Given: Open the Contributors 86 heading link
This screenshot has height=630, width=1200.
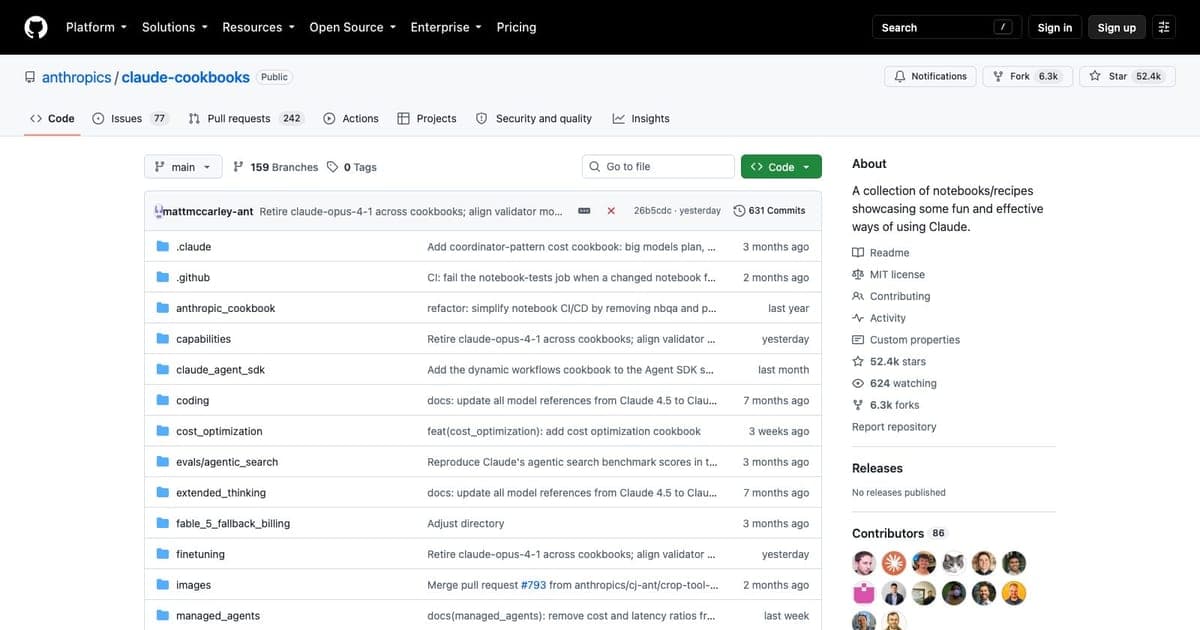Looking at the screenshot, I should (899, 533).
